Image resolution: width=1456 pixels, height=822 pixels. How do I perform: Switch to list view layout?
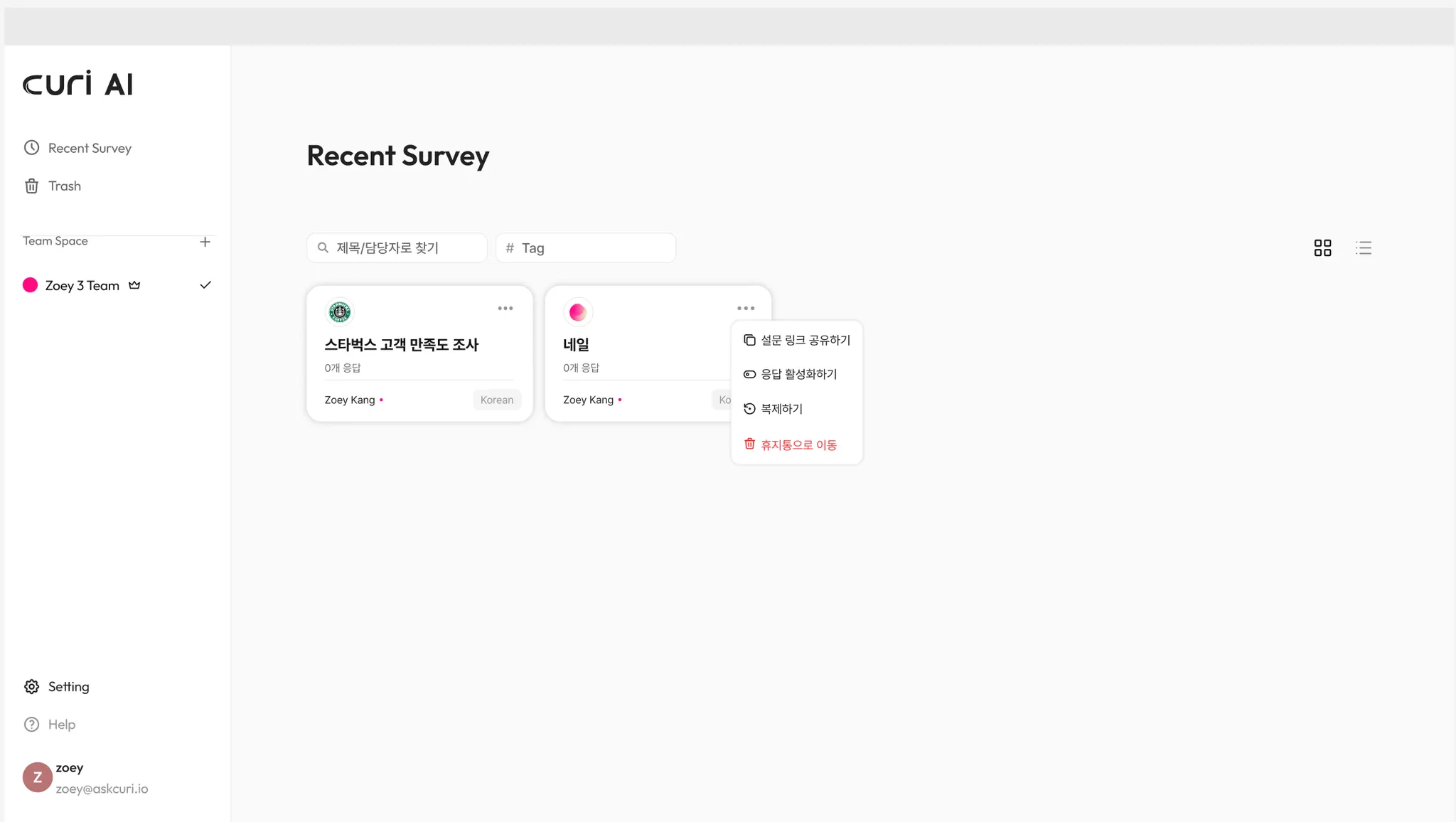click(x=1363, y=248)
